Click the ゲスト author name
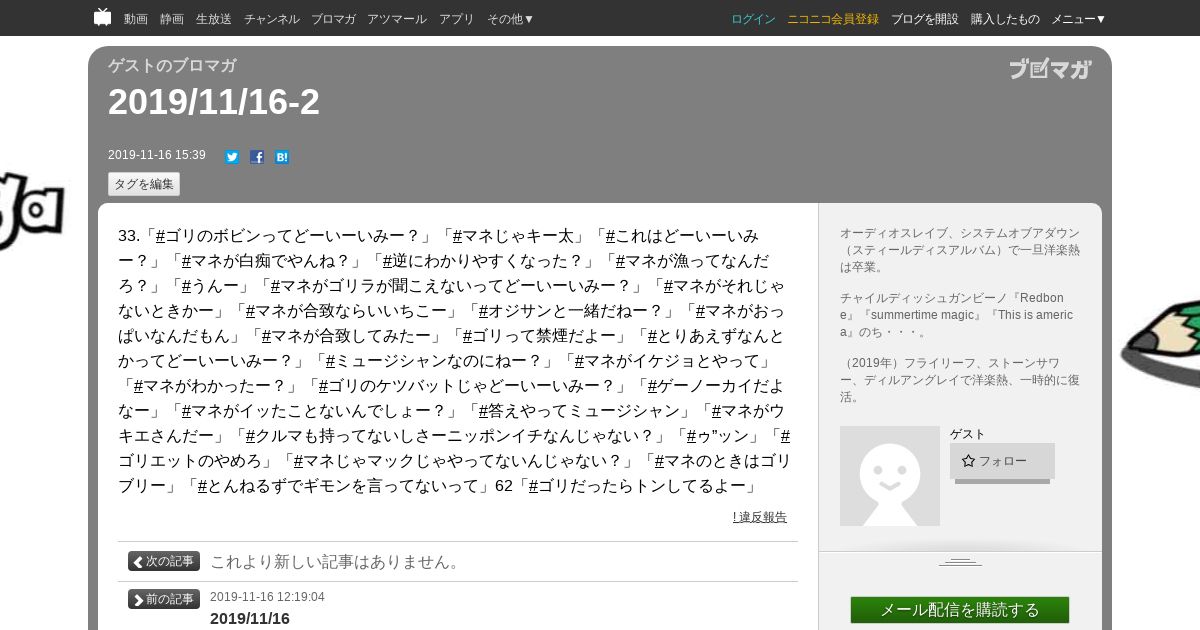 967,434
